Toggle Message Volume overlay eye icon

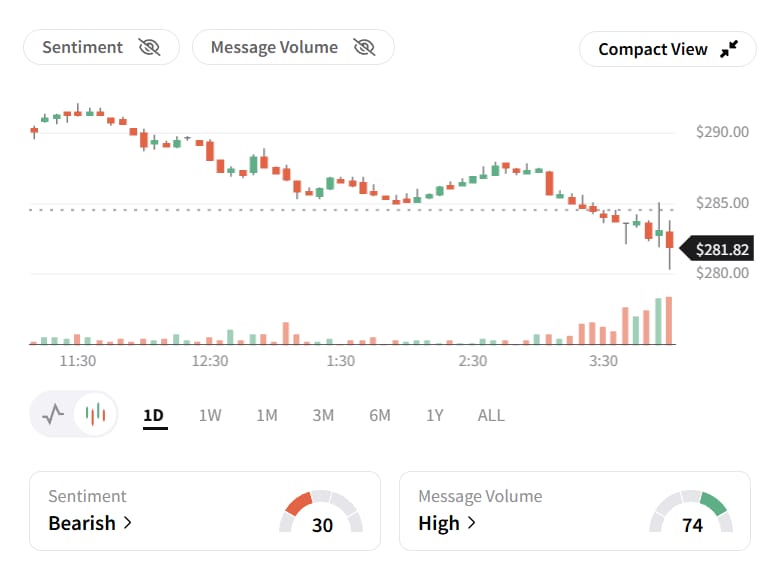[x=364, y=47]
